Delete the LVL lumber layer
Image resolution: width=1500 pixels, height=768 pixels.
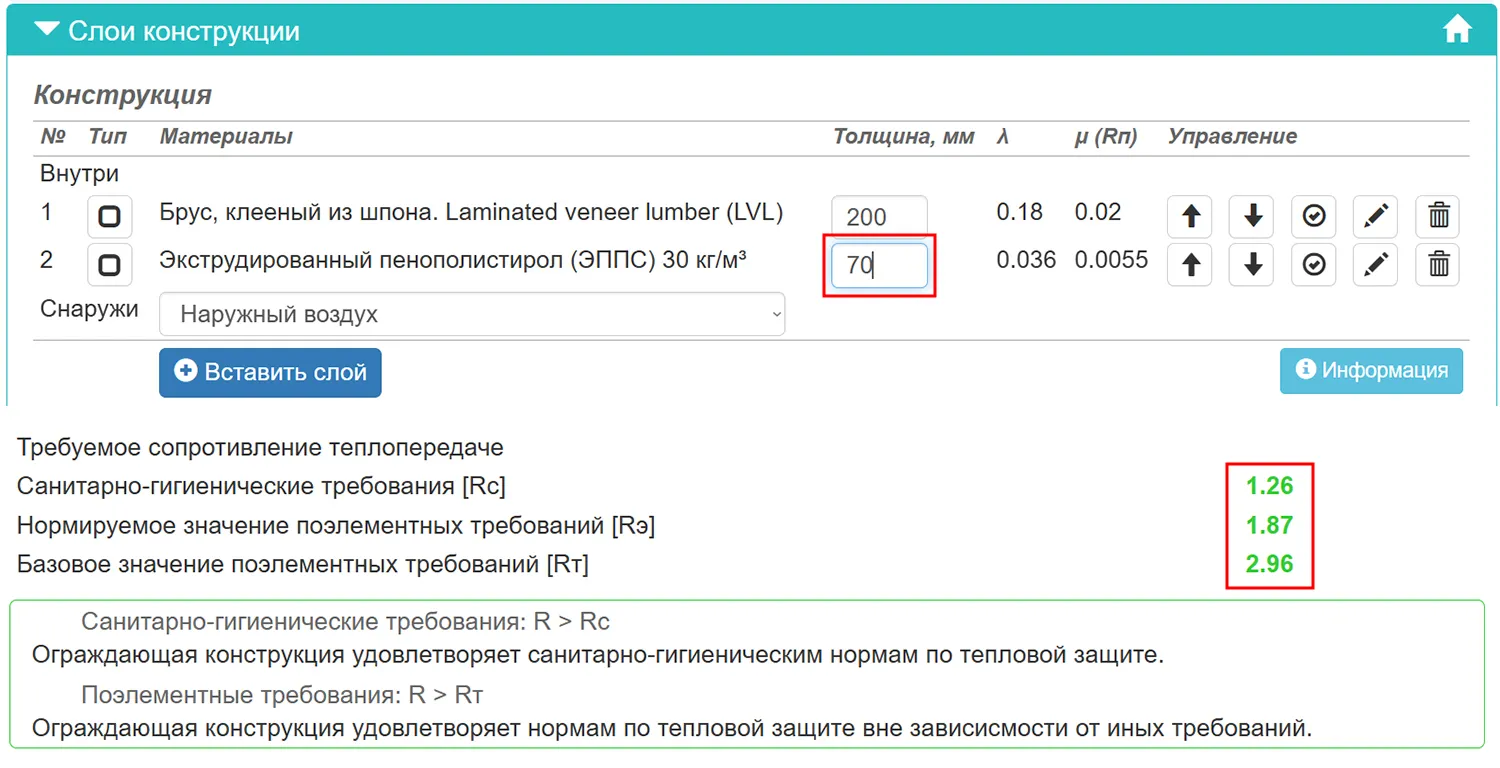click(x=1438, y=216)
